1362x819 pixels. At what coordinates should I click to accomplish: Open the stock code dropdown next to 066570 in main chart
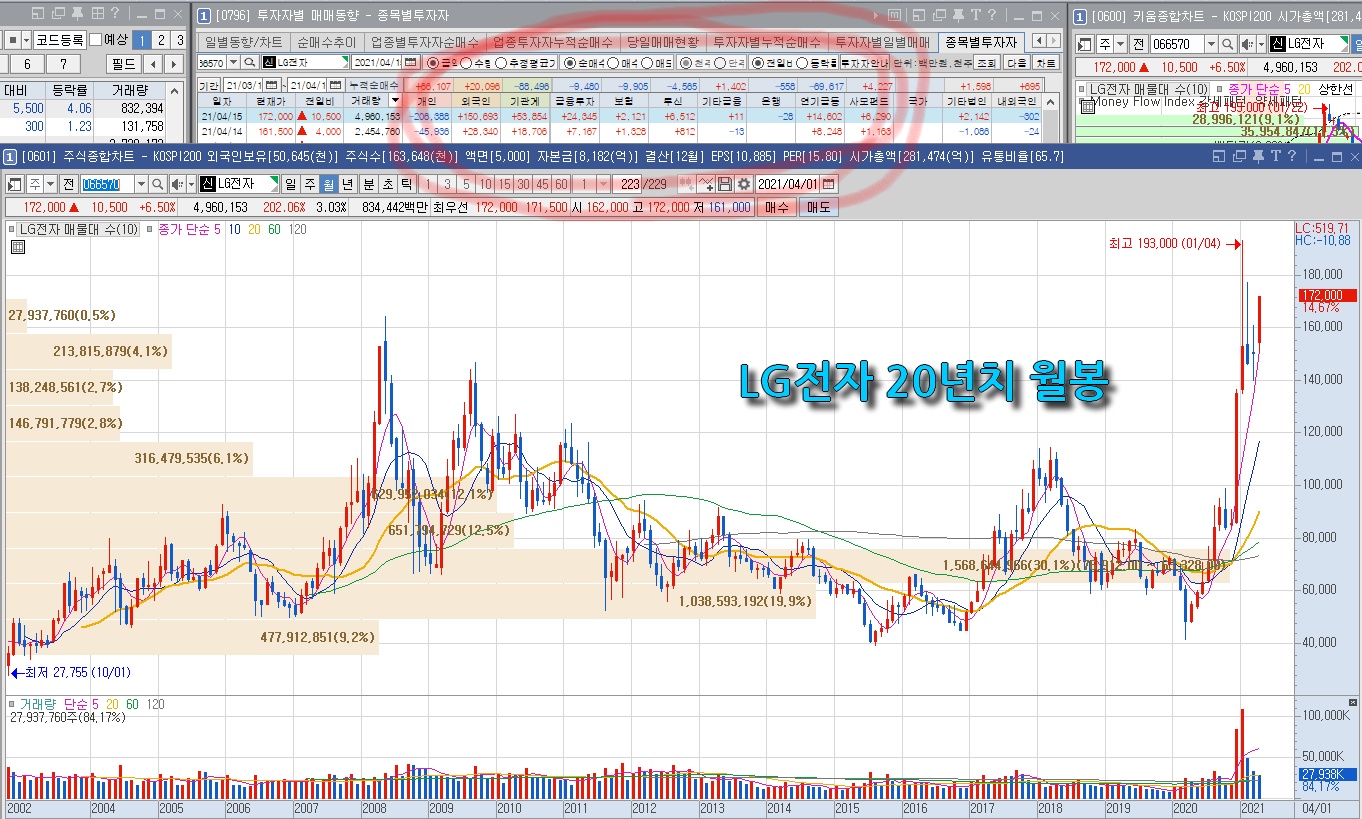(140, 184)
